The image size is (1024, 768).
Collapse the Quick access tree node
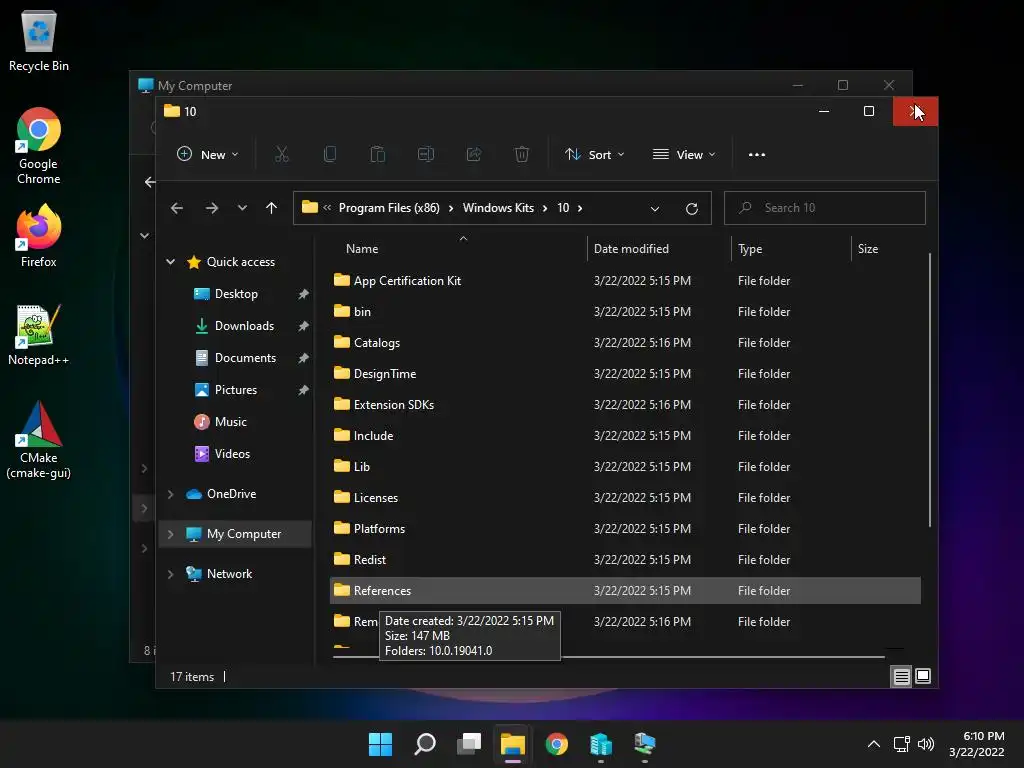click(170, 262)
